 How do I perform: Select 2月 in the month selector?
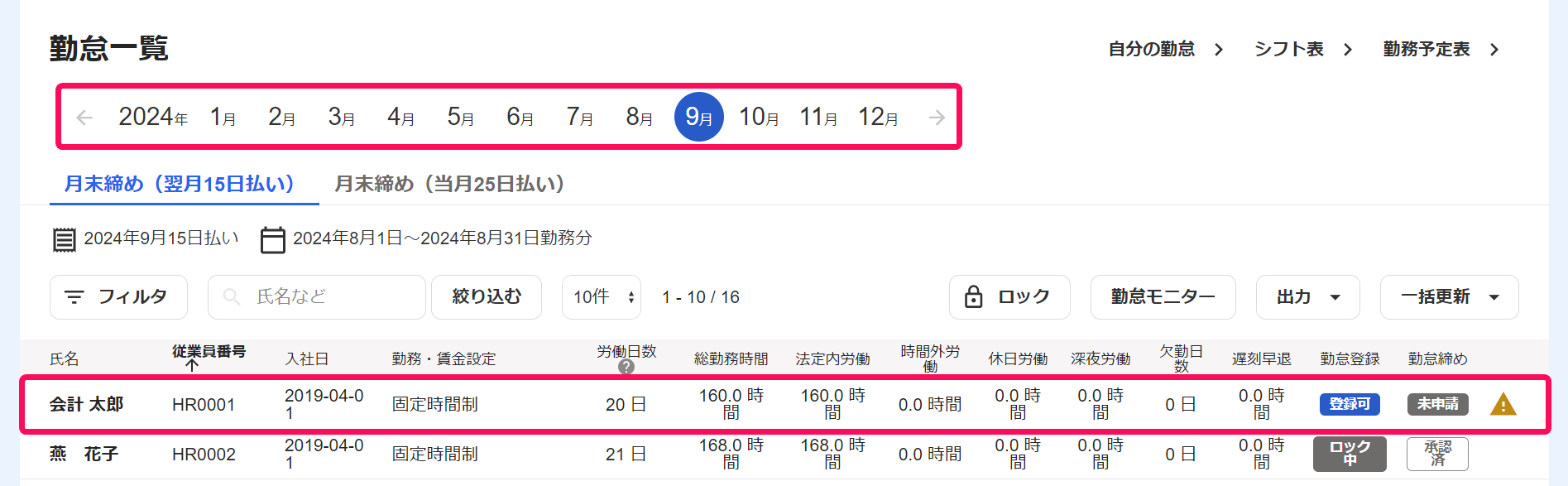(x=282, y=118)
